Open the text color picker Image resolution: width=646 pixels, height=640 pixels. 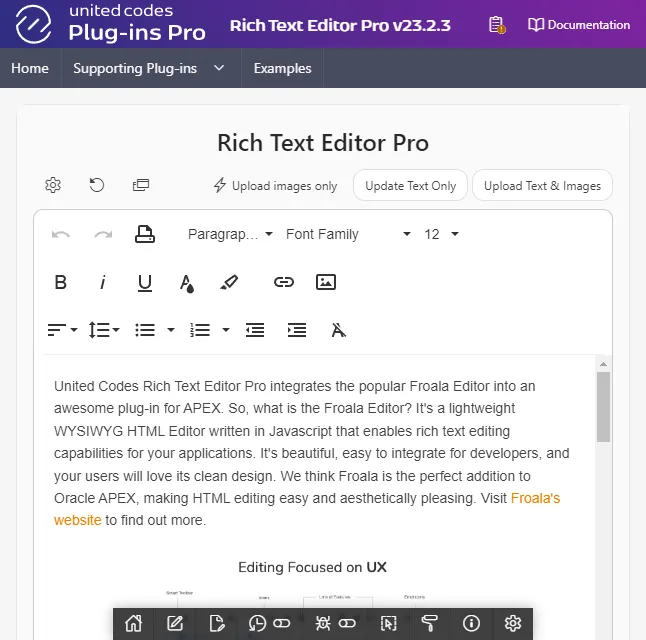click(187, 282)
